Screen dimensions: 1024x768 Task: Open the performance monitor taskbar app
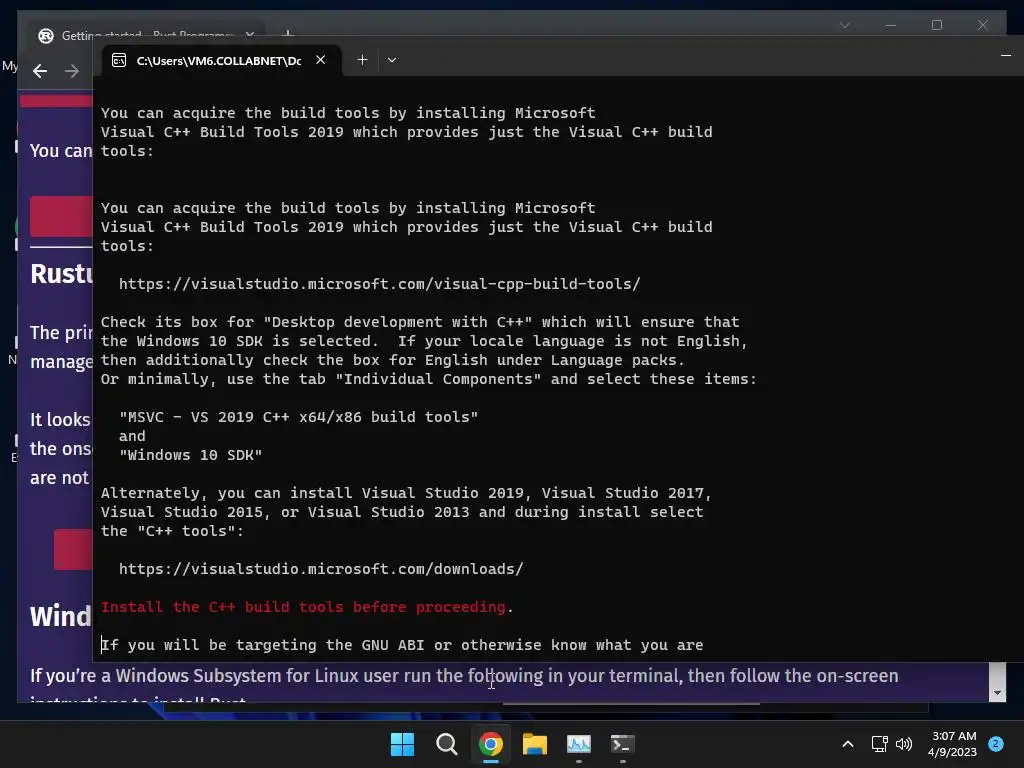(579, 744)
